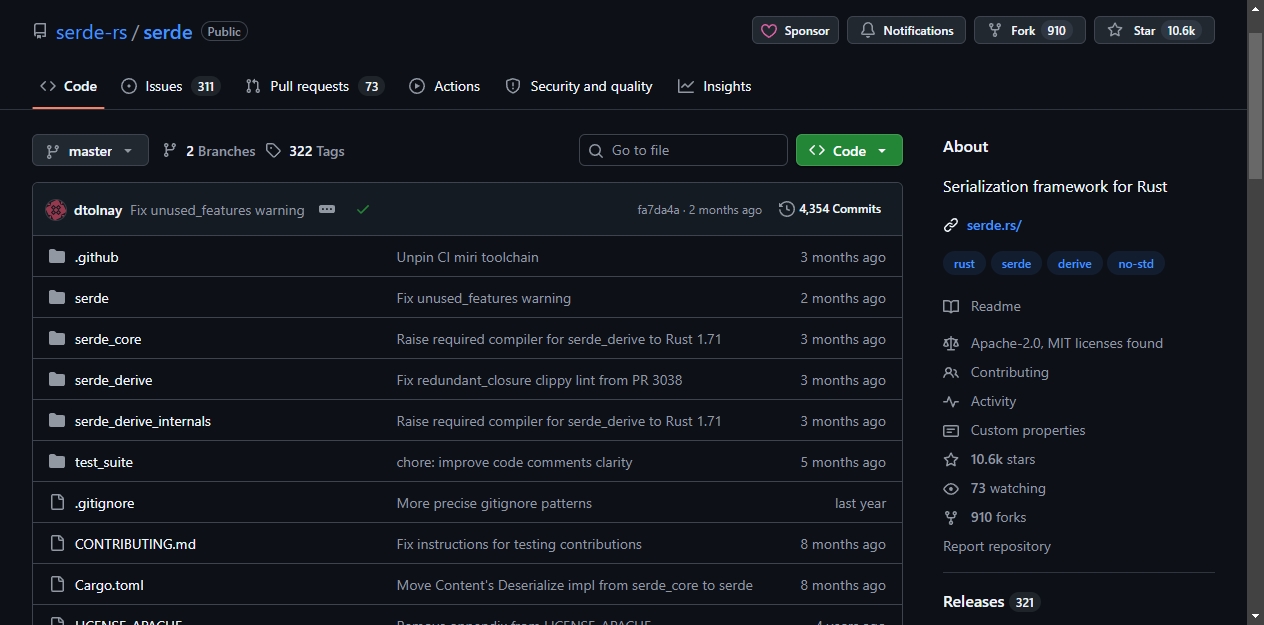This screenshot has width=1264, height=625.
Task: Open the Security and quality tab
Action: click(x=579, y=86)
